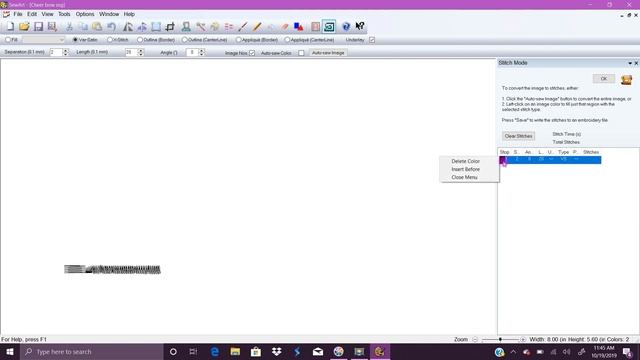The height and width of the screenshot is (360, 640).
Task: Decrease the Angle value
Action: point(201,54)
